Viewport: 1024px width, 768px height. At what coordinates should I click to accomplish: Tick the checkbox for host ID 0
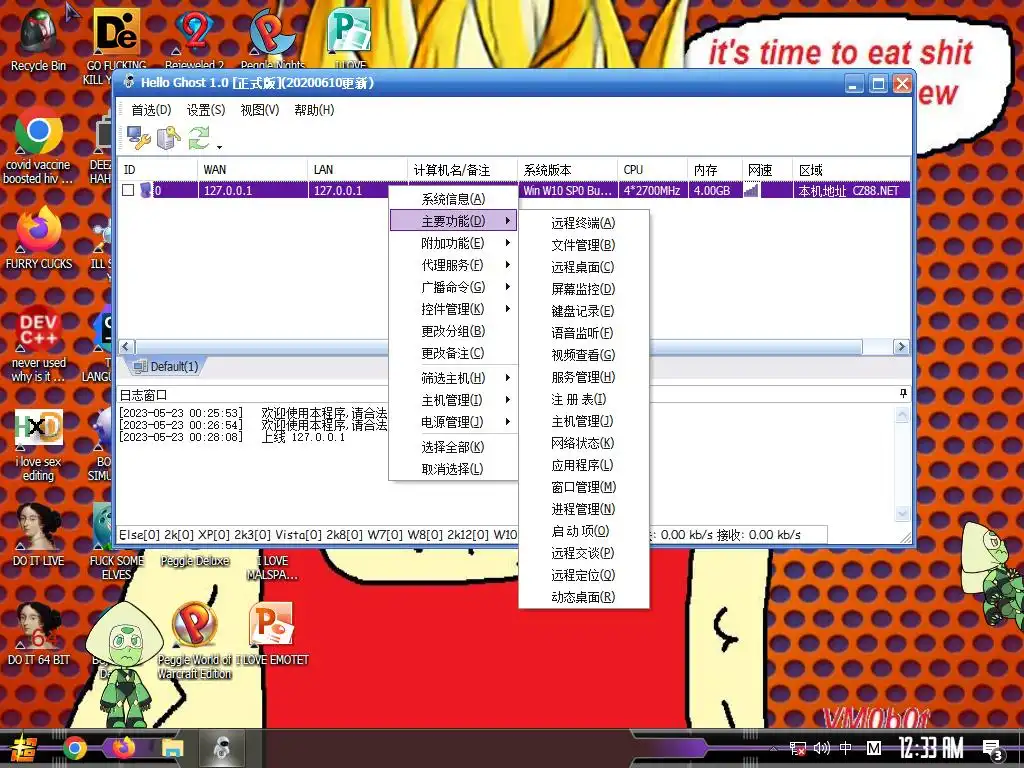pos(129,190)
